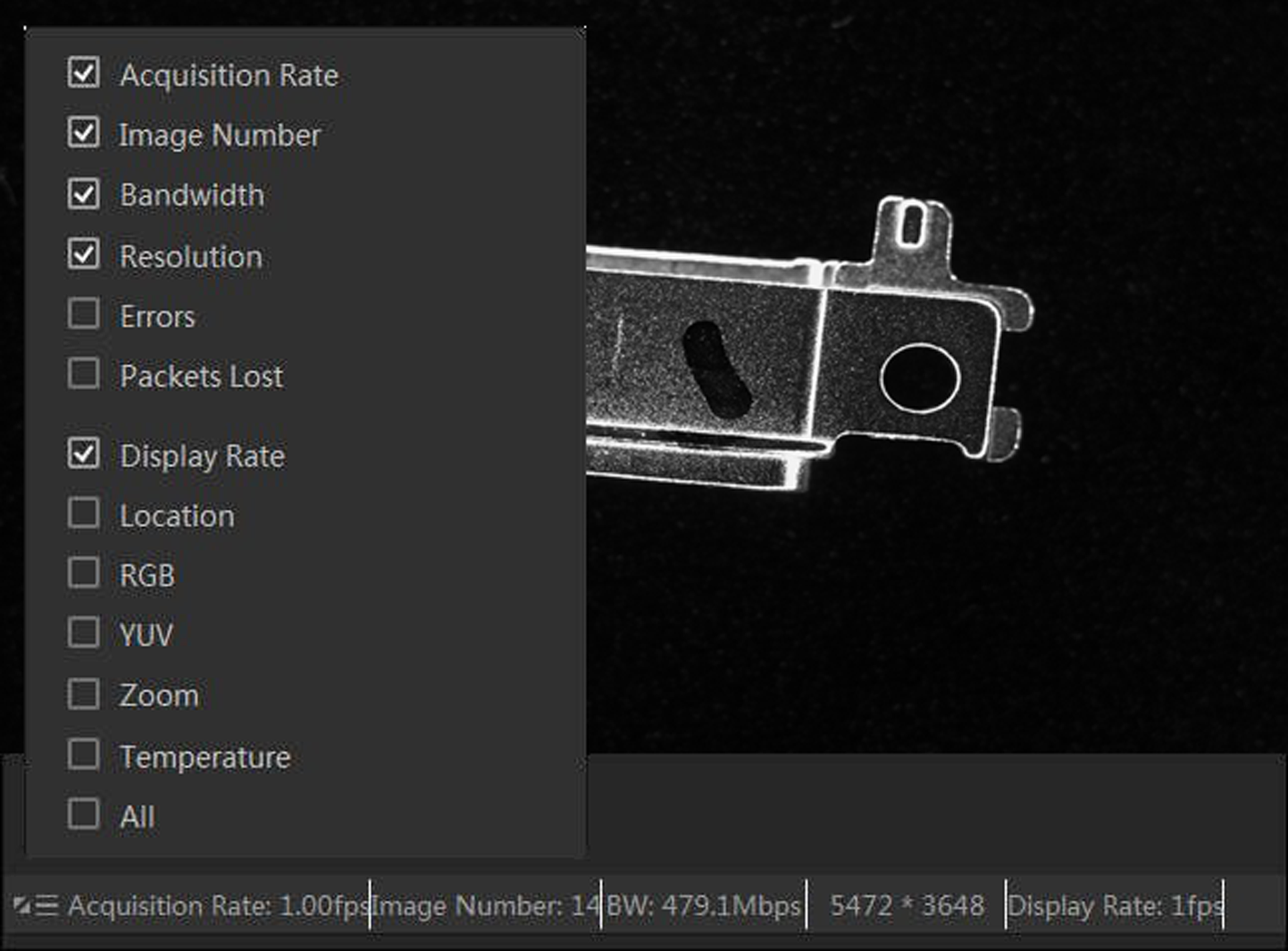Disable the Bandwidth display option
This screenshot has width=1288, height=951.
[x=83, y=194]
